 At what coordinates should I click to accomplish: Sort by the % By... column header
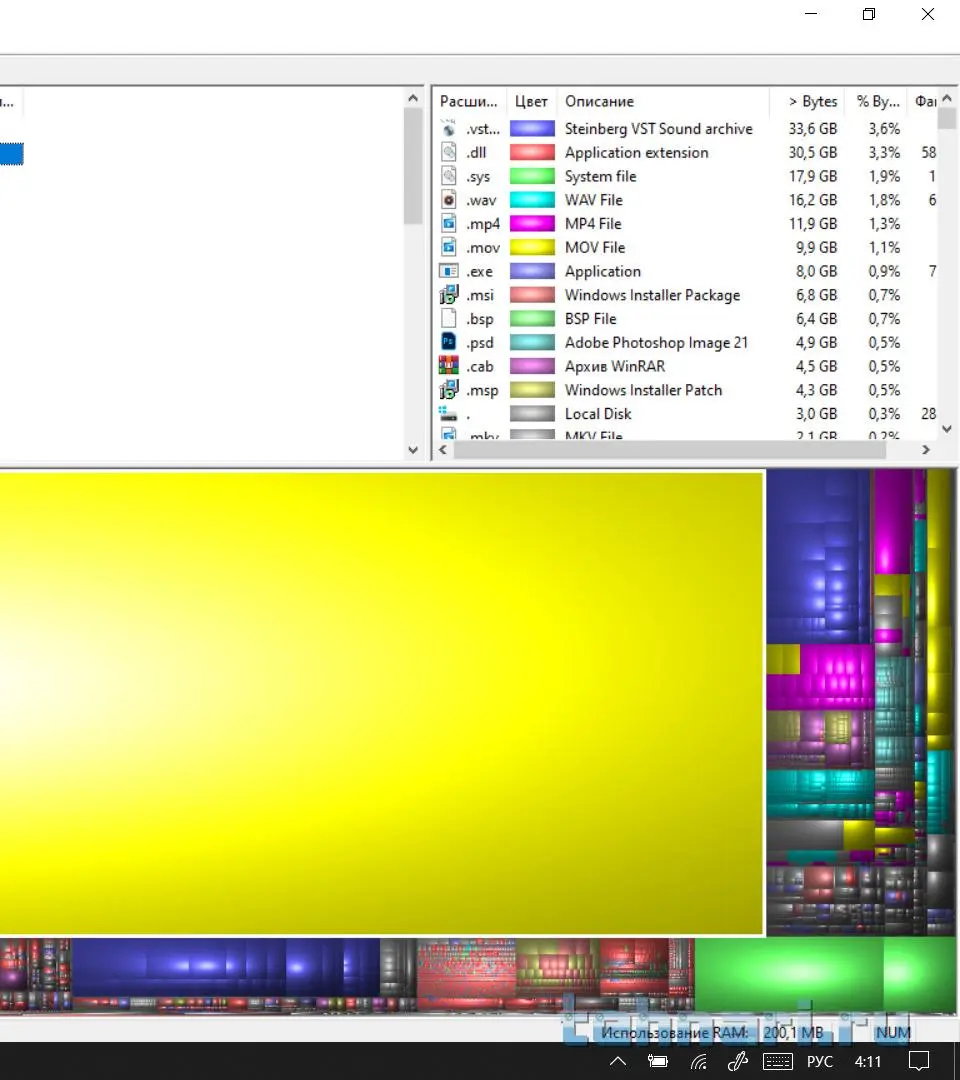[x=877, y=101]
